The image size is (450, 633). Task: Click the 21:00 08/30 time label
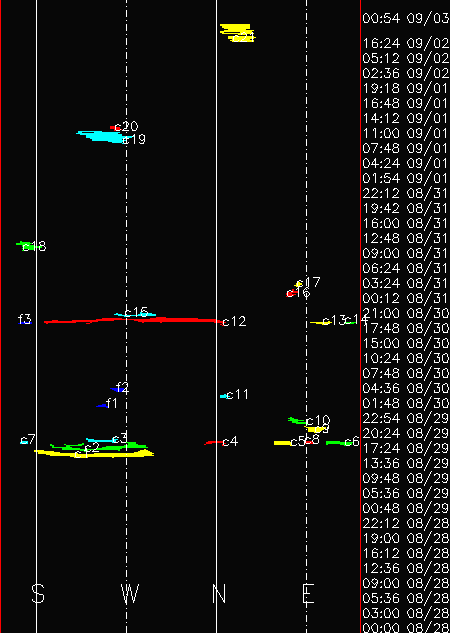pyautogui.click(x=406, y=313)
